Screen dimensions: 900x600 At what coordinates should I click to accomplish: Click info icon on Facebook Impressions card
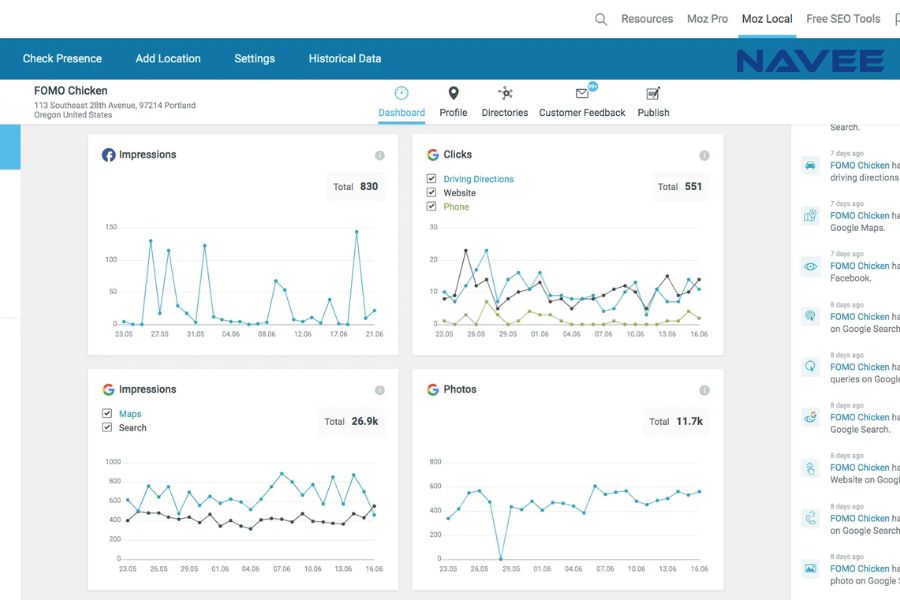click(379, 155)
